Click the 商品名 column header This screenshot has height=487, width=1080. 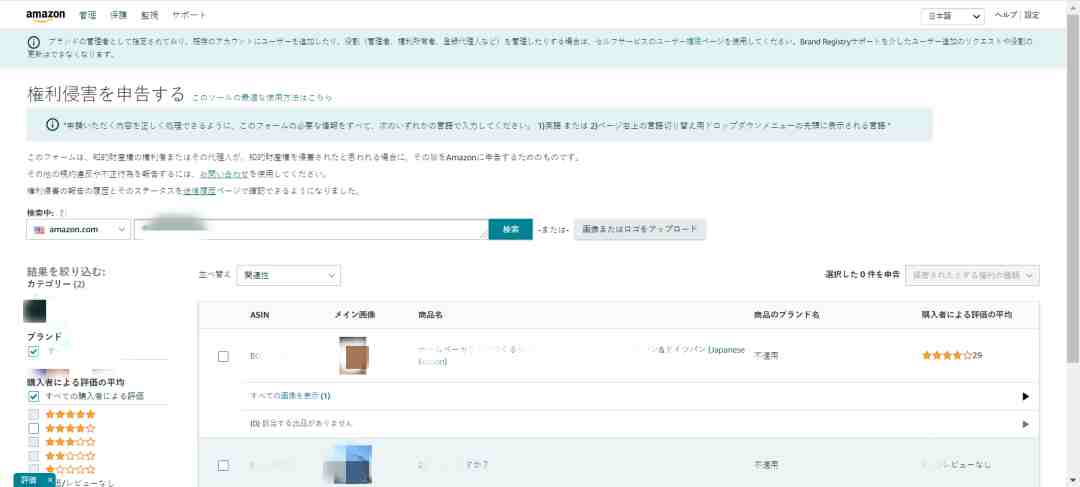tap(430, 315)
